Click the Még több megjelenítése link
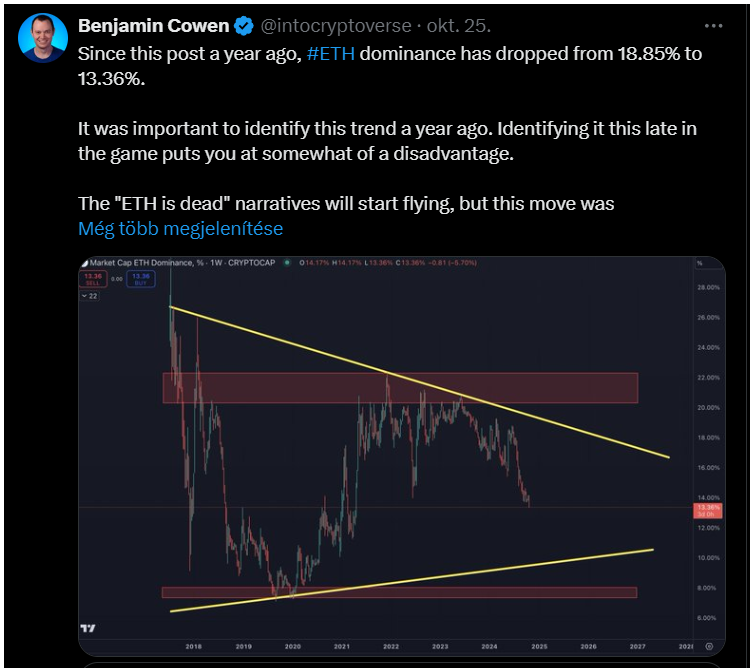 point(180,228)
